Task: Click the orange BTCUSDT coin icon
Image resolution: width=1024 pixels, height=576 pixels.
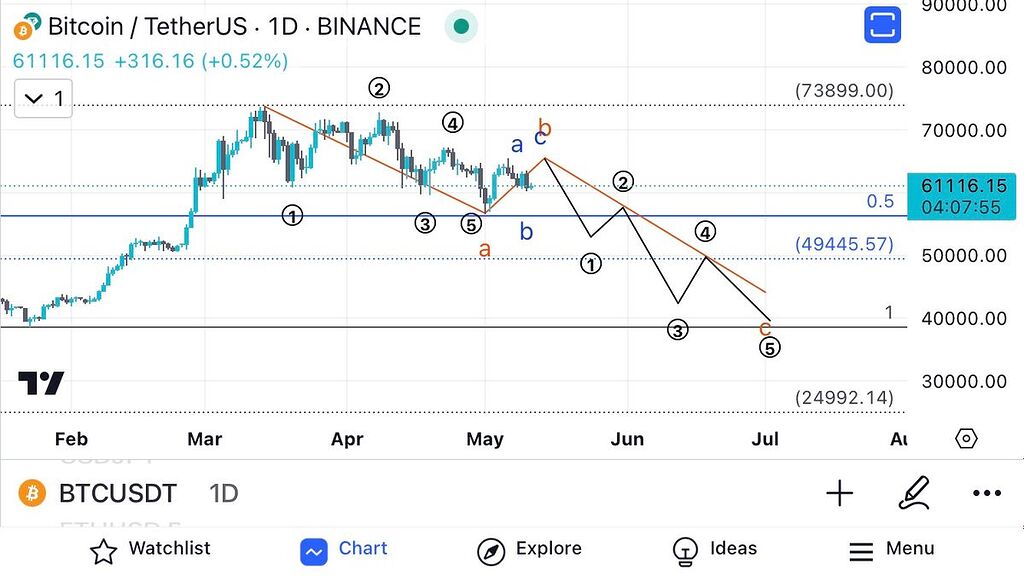Action: (x=33, y=493)
